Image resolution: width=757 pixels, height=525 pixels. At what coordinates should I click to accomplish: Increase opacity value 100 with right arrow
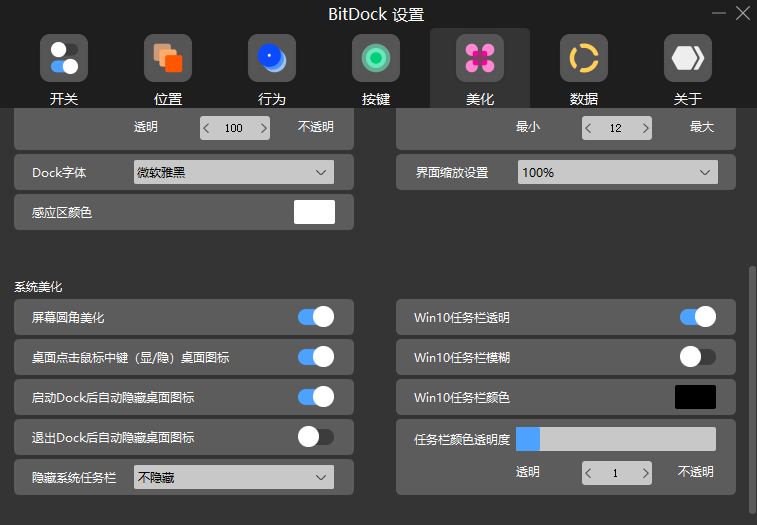(x=264, y=128)
